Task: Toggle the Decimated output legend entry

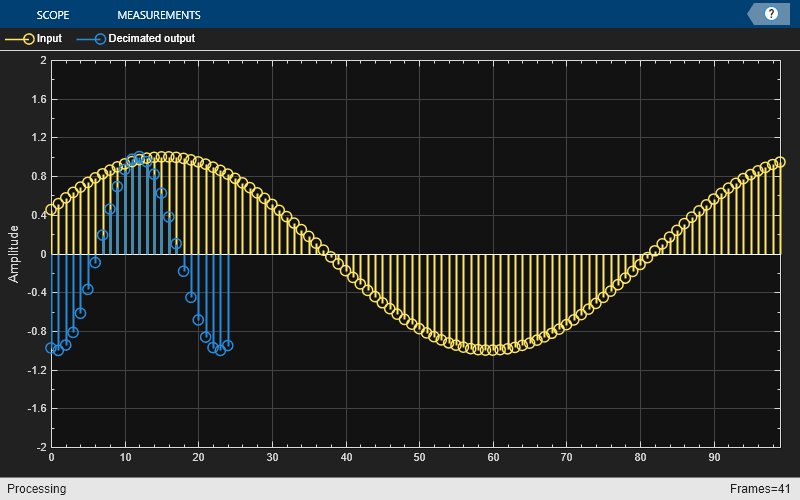Action: tap(136, 38)
